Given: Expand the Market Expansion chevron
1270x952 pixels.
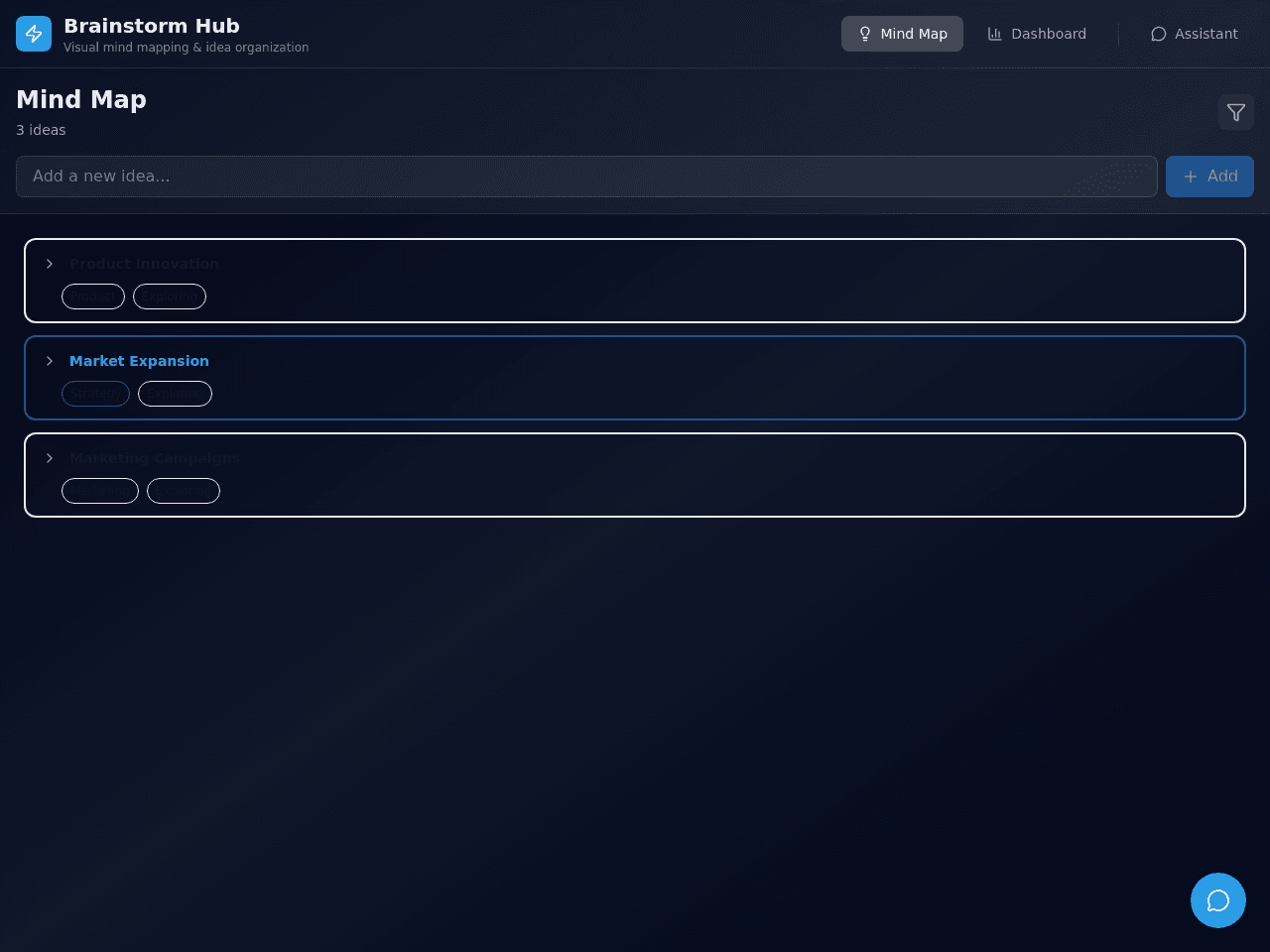Looking at the screenshot, I should [x=50, y=361].
